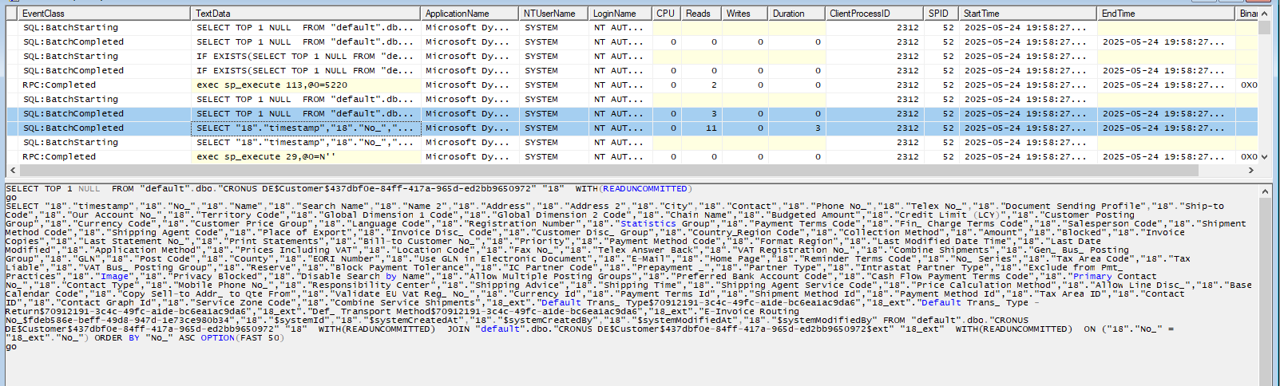Image resolution: width=1280 pixels, height=386 pixels.
Task: Click the Writes column header
Action: (x=746, y=14)
